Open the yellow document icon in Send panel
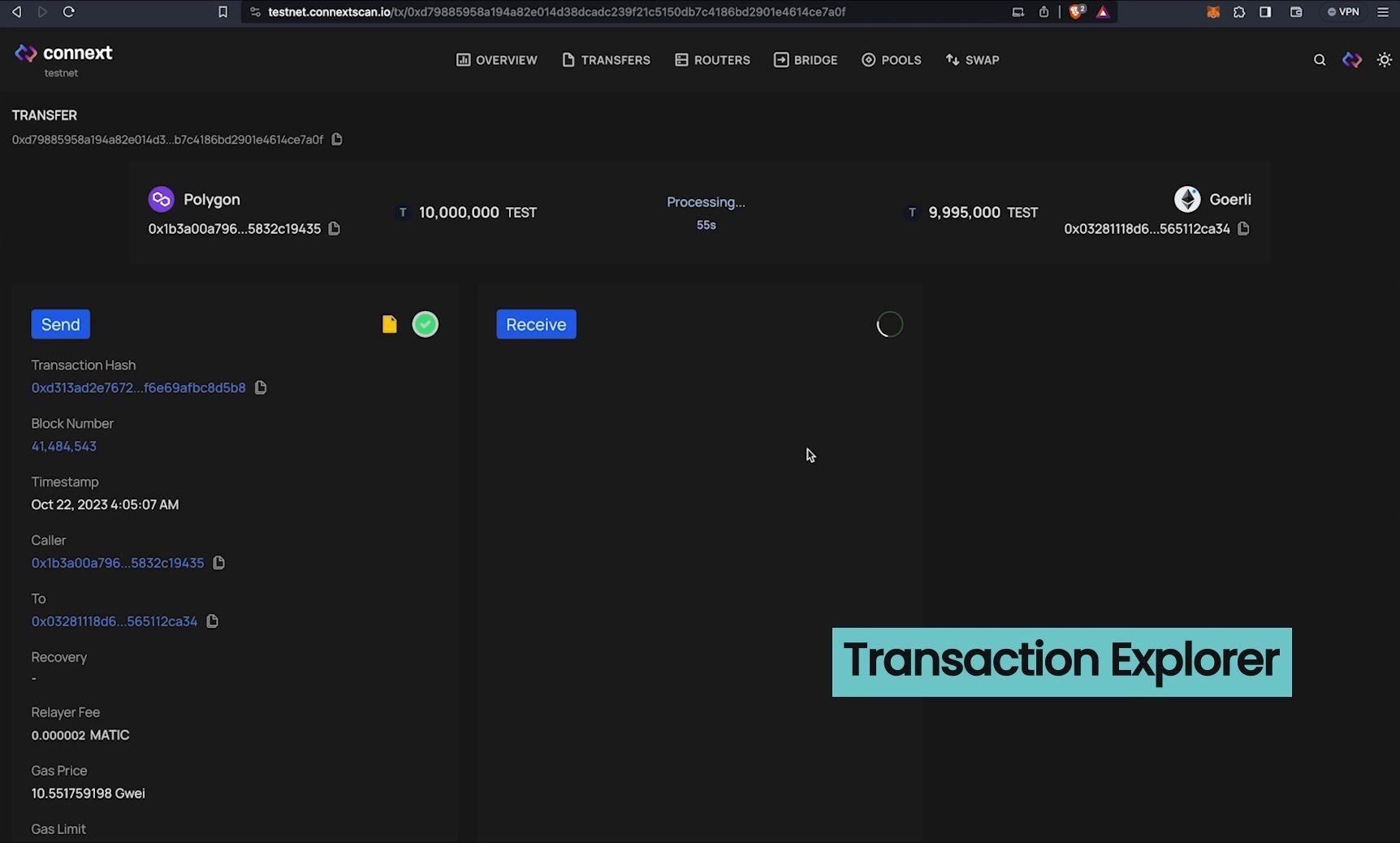The width and height of the screenshot is (1400, 843). tap(390, 324)
